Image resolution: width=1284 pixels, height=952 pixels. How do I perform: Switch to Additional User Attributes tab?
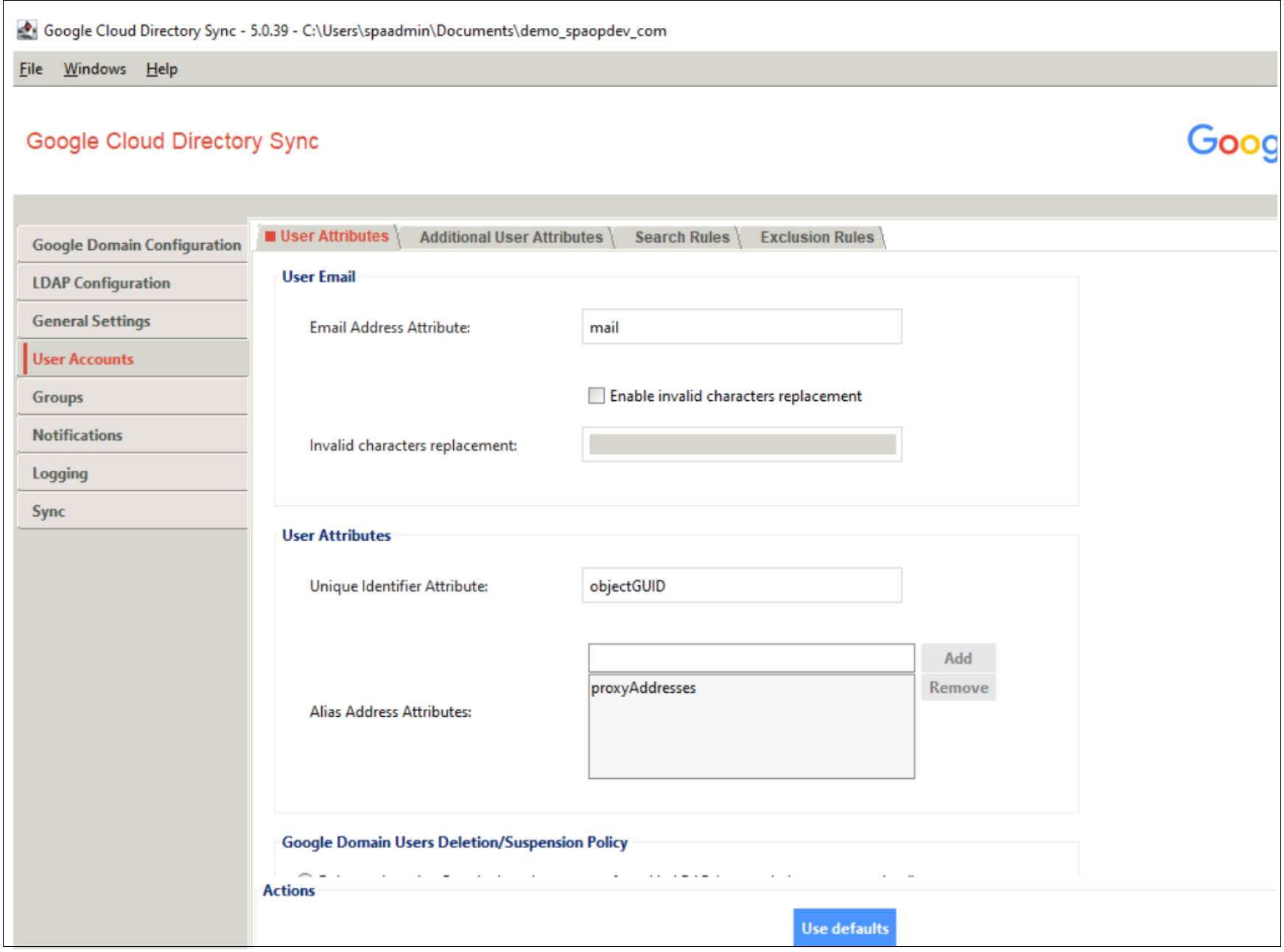point(511,237)
